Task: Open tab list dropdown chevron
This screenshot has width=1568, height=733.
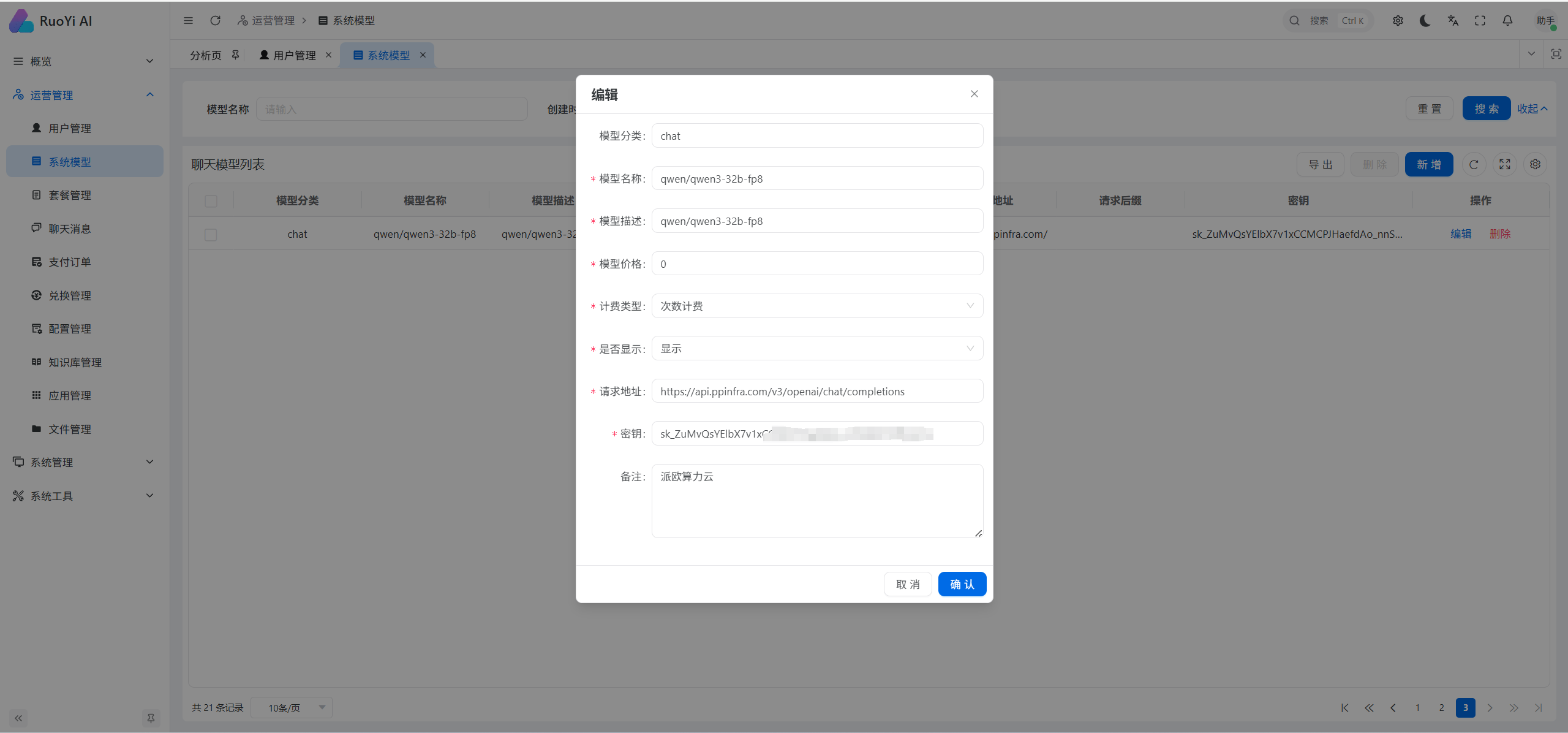Action: click(x=1531, y=54)
